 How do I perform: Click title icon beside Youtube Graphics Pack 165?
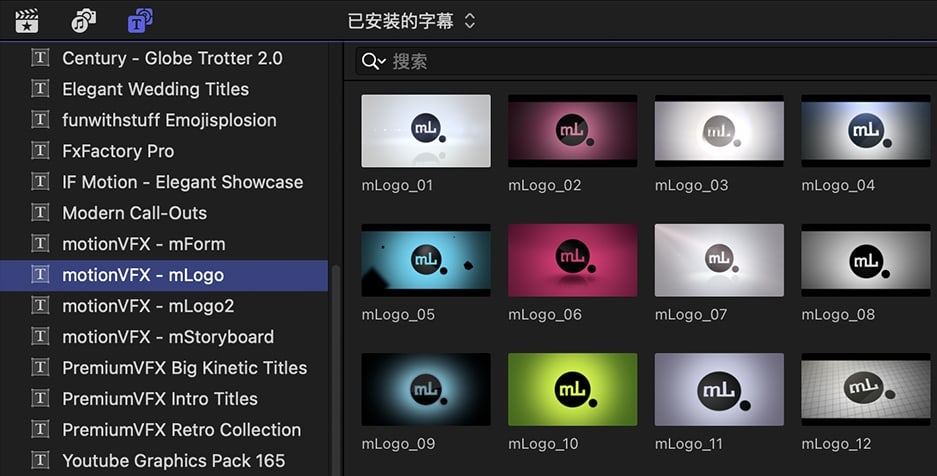click(x=40, y=460)
